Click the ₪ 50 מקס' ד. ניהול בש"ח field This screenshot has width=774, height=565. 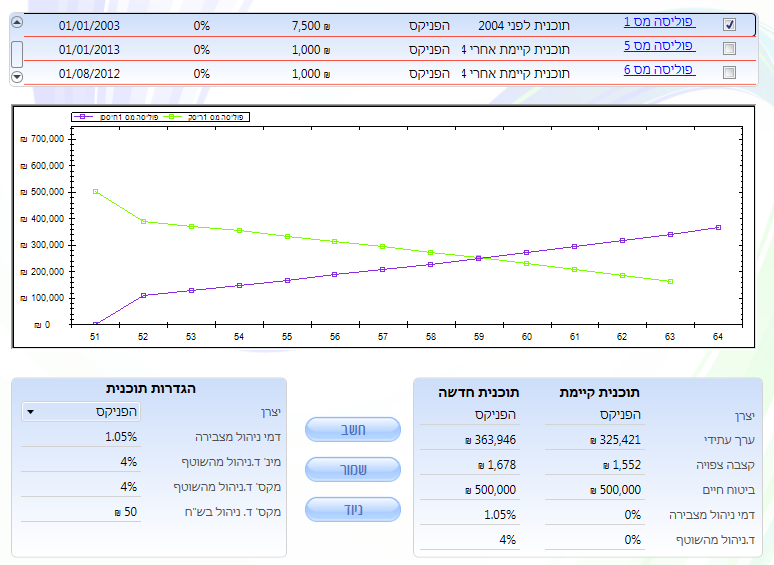tap(81, 512)
